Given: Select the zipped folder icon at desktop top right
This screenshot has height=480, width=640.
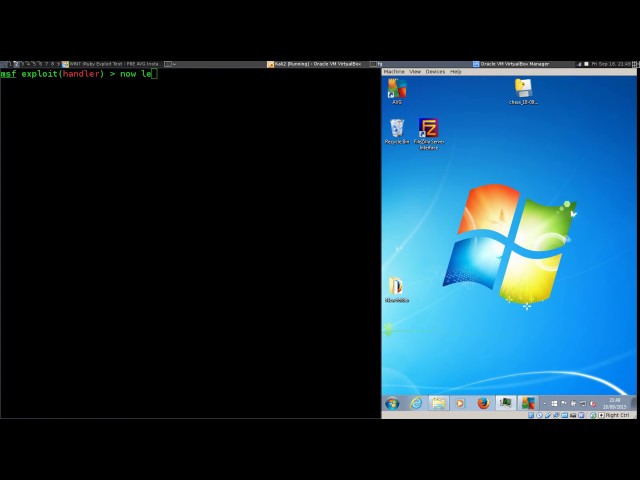Looking at the screenshot, I should point(523,90).
